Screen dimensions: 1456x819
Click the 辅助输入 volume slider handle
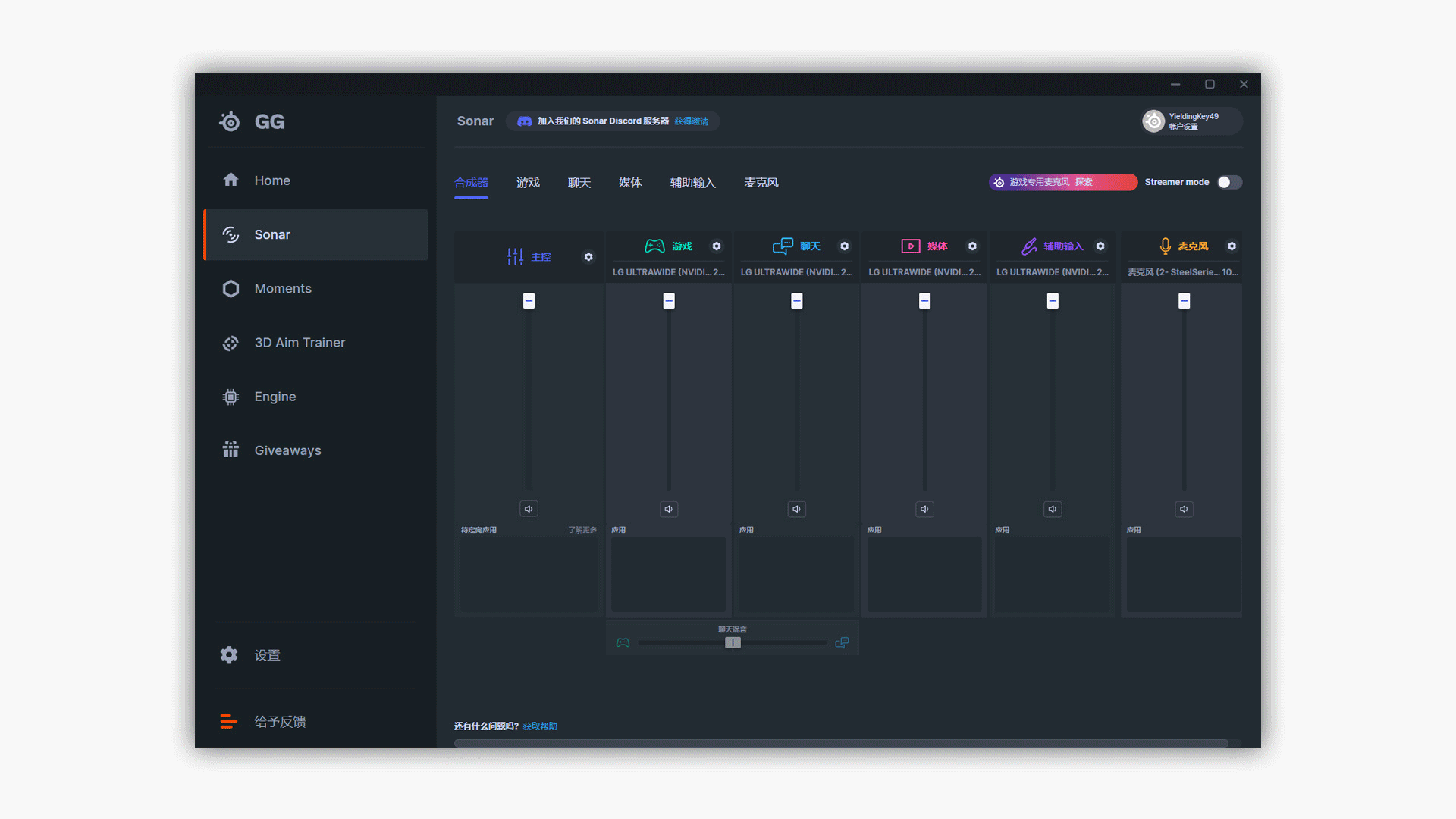(1053, 301)
